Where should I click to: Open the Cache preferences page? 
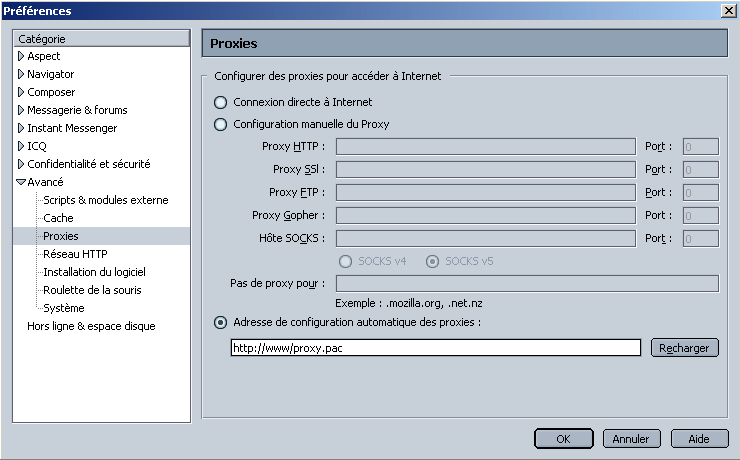tap(58, 218)
